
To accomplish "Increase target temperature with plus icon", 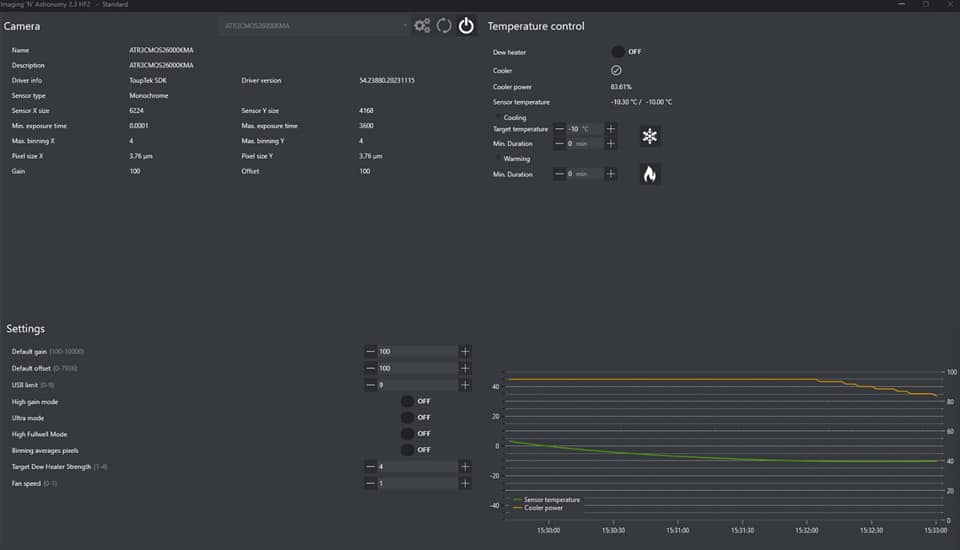I will 610,129.
